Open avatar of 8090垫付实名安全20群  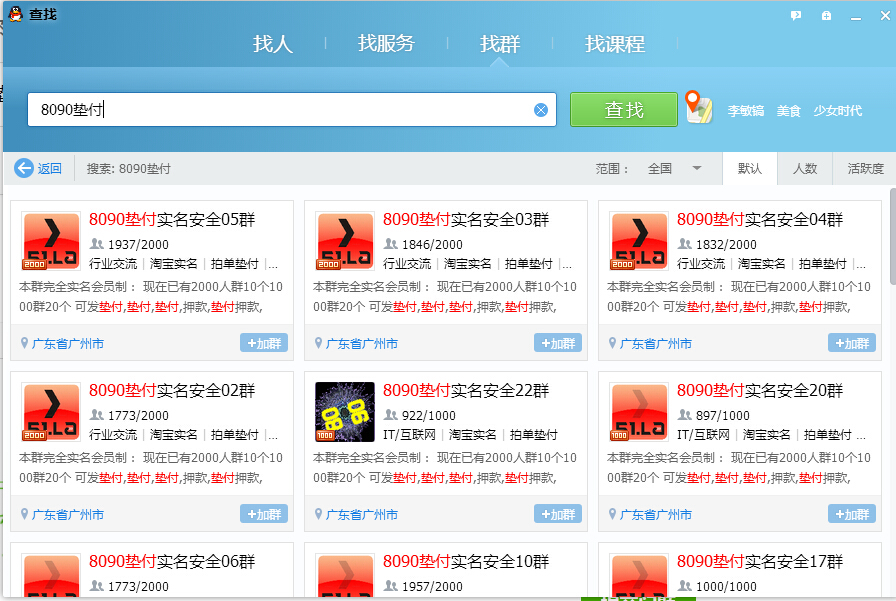pyautogui.click(x=639, y=412)
